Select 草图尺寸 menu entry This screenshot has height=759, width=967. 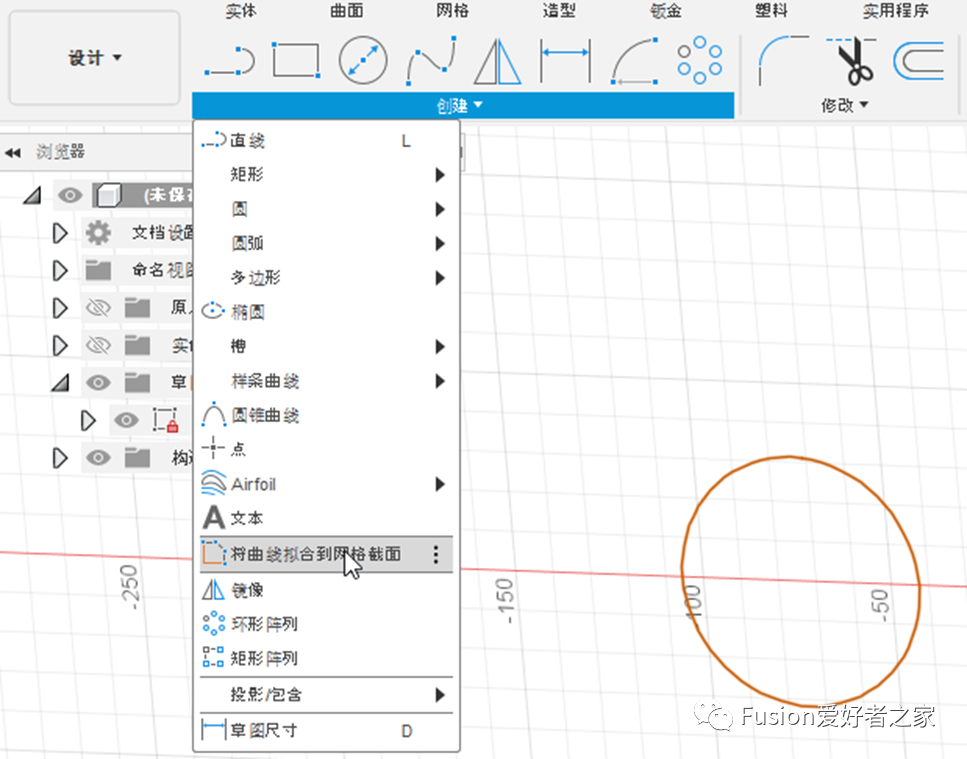(264, 731)
